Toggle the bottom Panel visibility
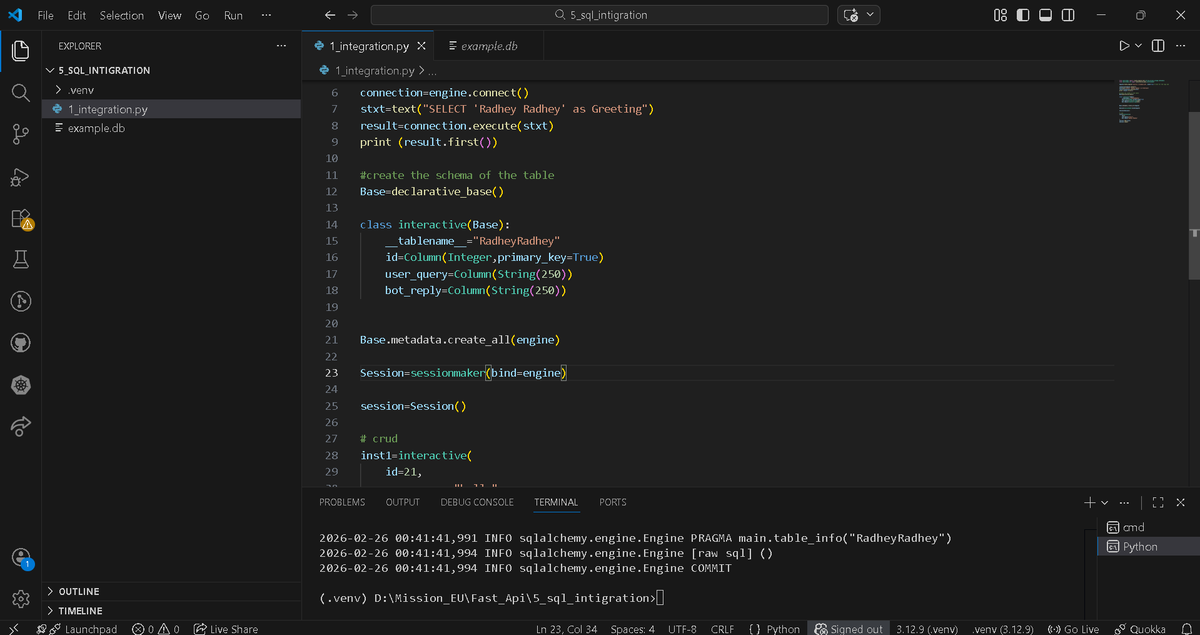Screen dimensions: 1200x635 tap(1046, 15)
